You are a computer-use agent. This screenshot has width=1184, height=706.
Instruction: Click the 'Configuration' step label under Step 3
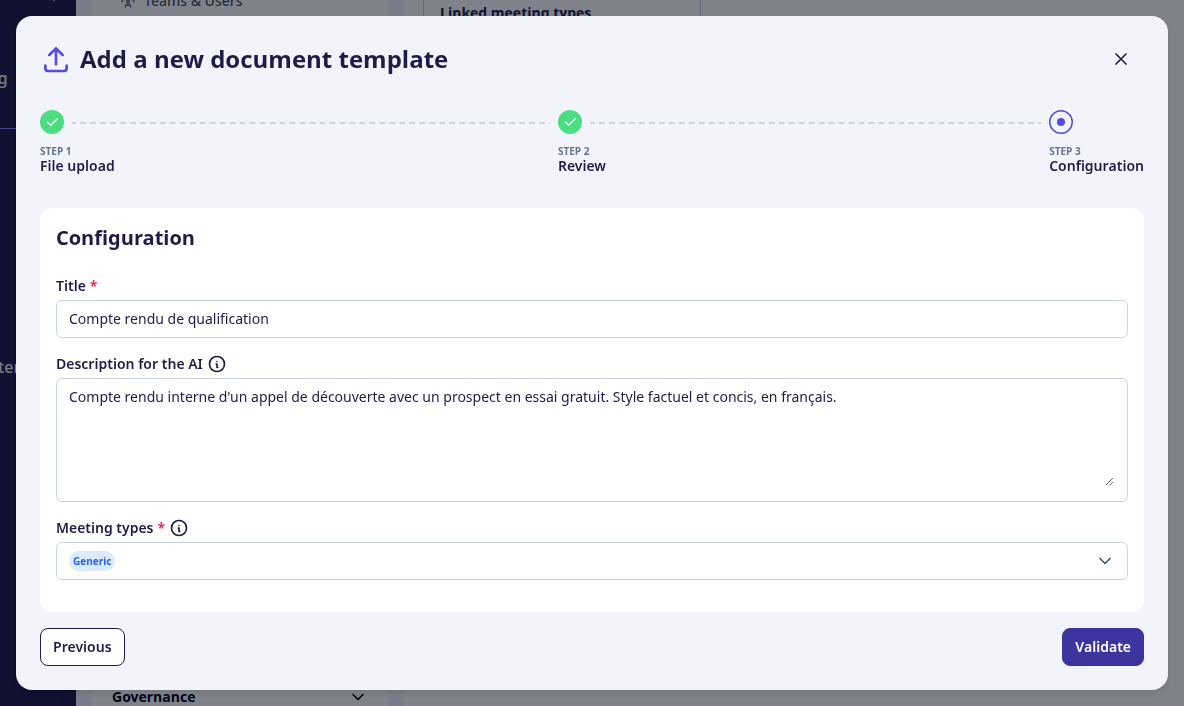[x=1096, y=166]
